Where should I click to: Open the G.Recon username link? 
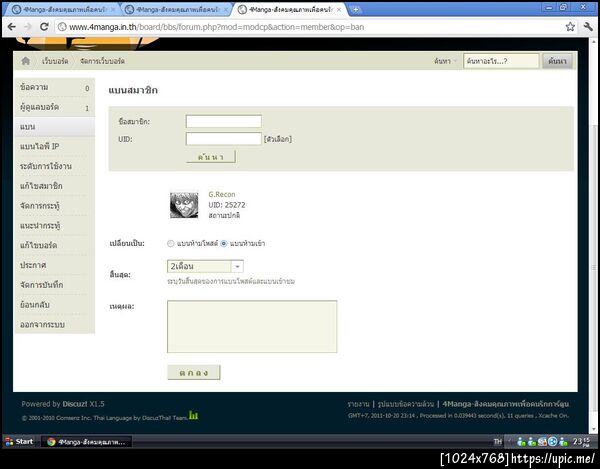pos(222,194)
